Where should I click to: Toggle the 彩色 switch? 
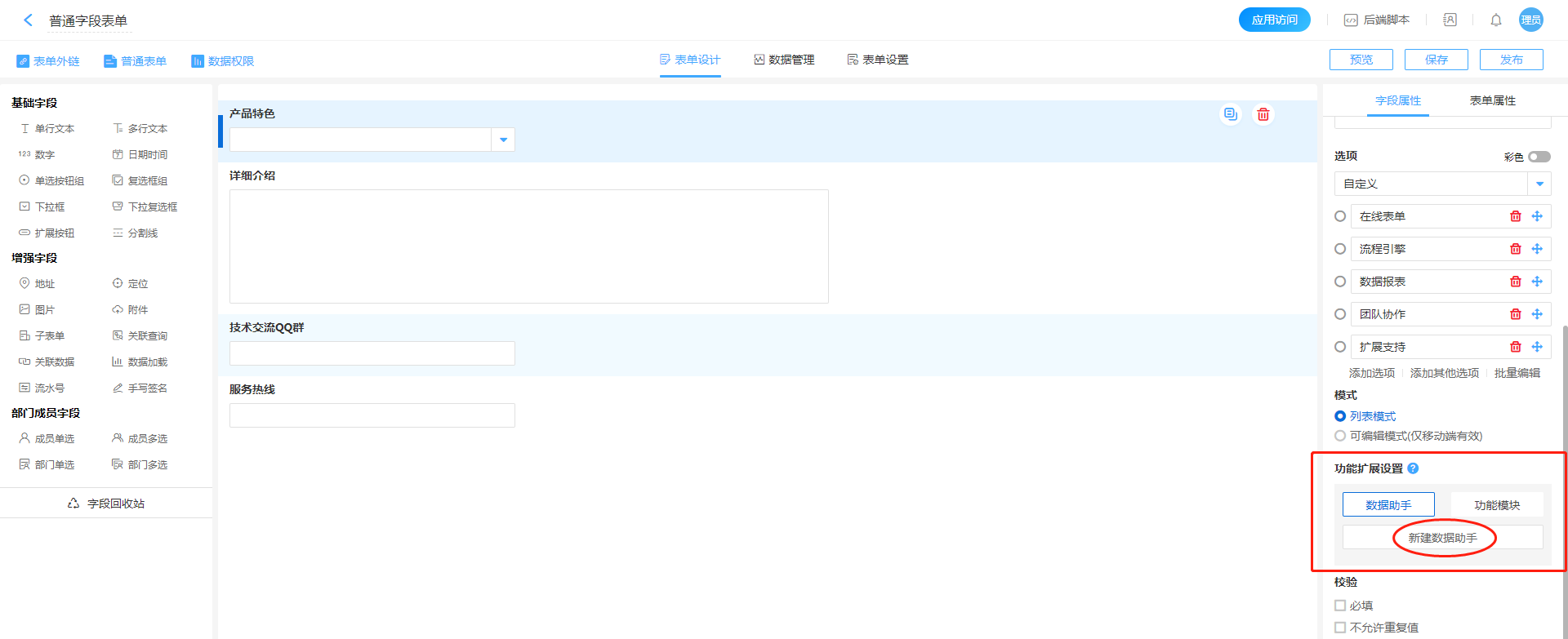pos(1539,157)
